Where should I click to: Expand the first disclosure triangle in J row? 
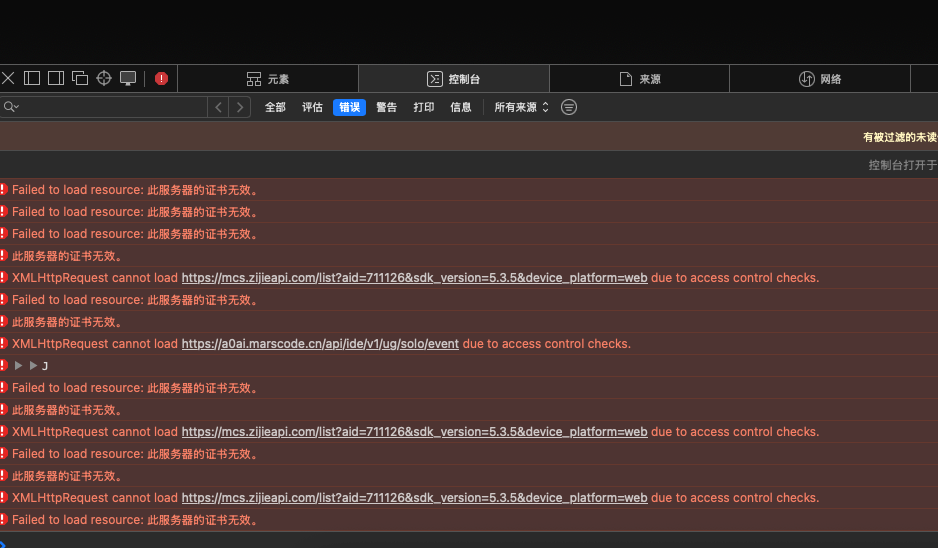click(x=19, y=366)
